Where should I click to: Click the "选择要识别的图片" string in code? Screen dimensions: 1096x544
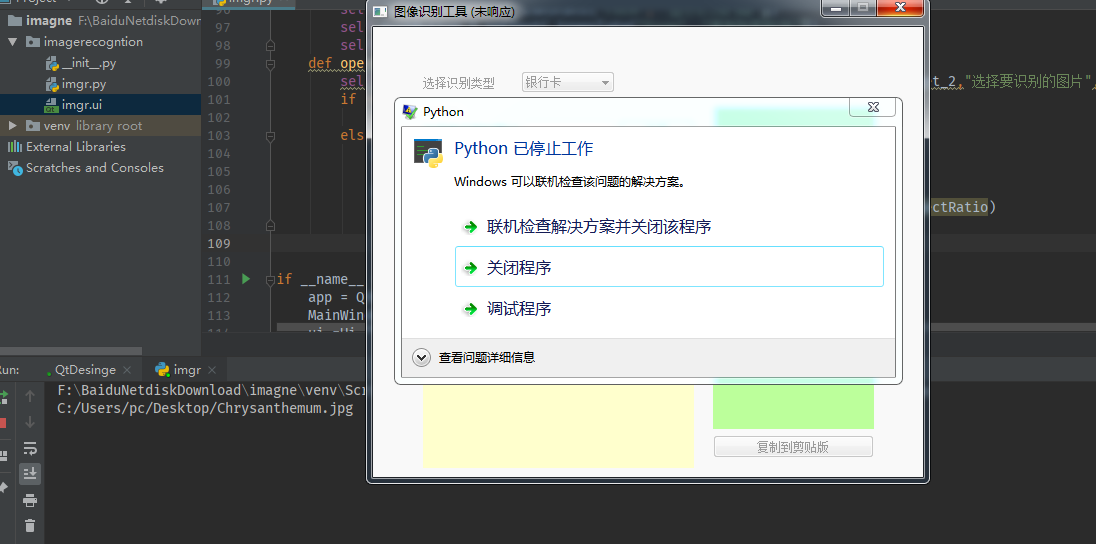click(x=1027, y=82)
